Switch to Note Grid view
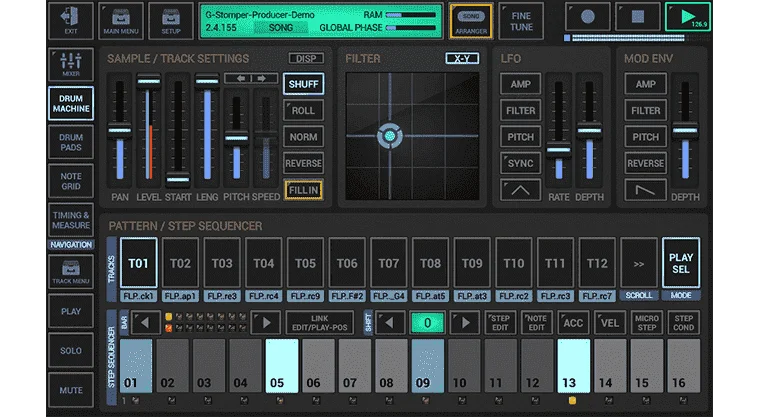 pyautogui.click(x=71, y=181)
